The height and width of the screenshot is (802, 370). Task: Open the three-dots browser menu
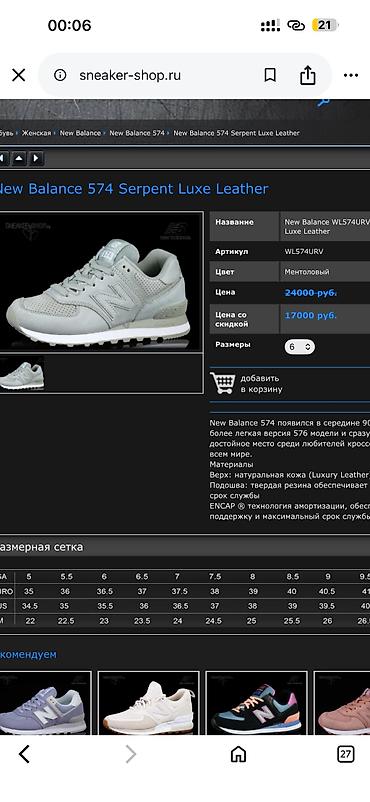click(x=351, y=76)
